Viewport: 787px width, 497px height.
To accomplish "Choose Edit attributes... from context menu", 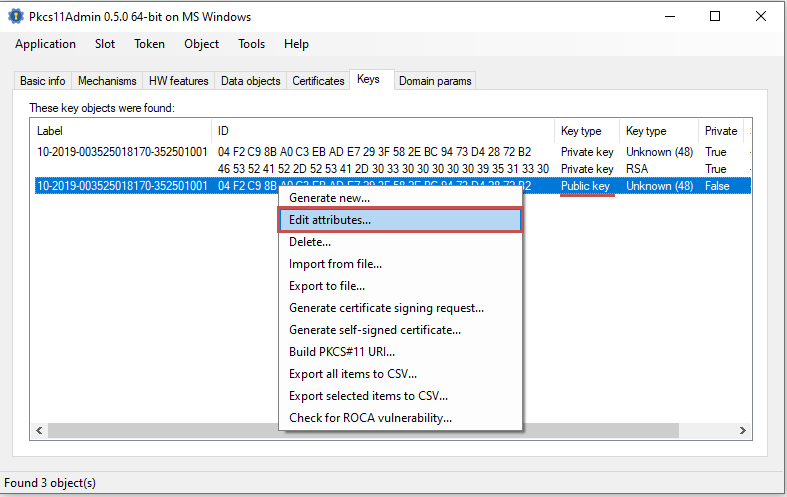I will [400, 220].
